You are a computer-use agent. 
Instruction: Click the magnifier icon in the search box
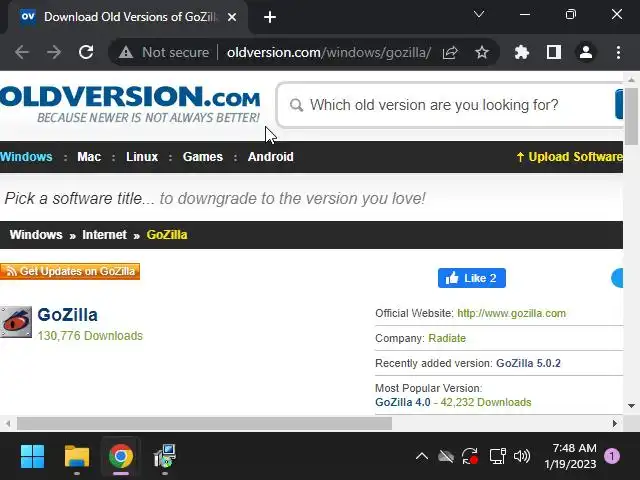pyautogui.click(x=296, y=105)
